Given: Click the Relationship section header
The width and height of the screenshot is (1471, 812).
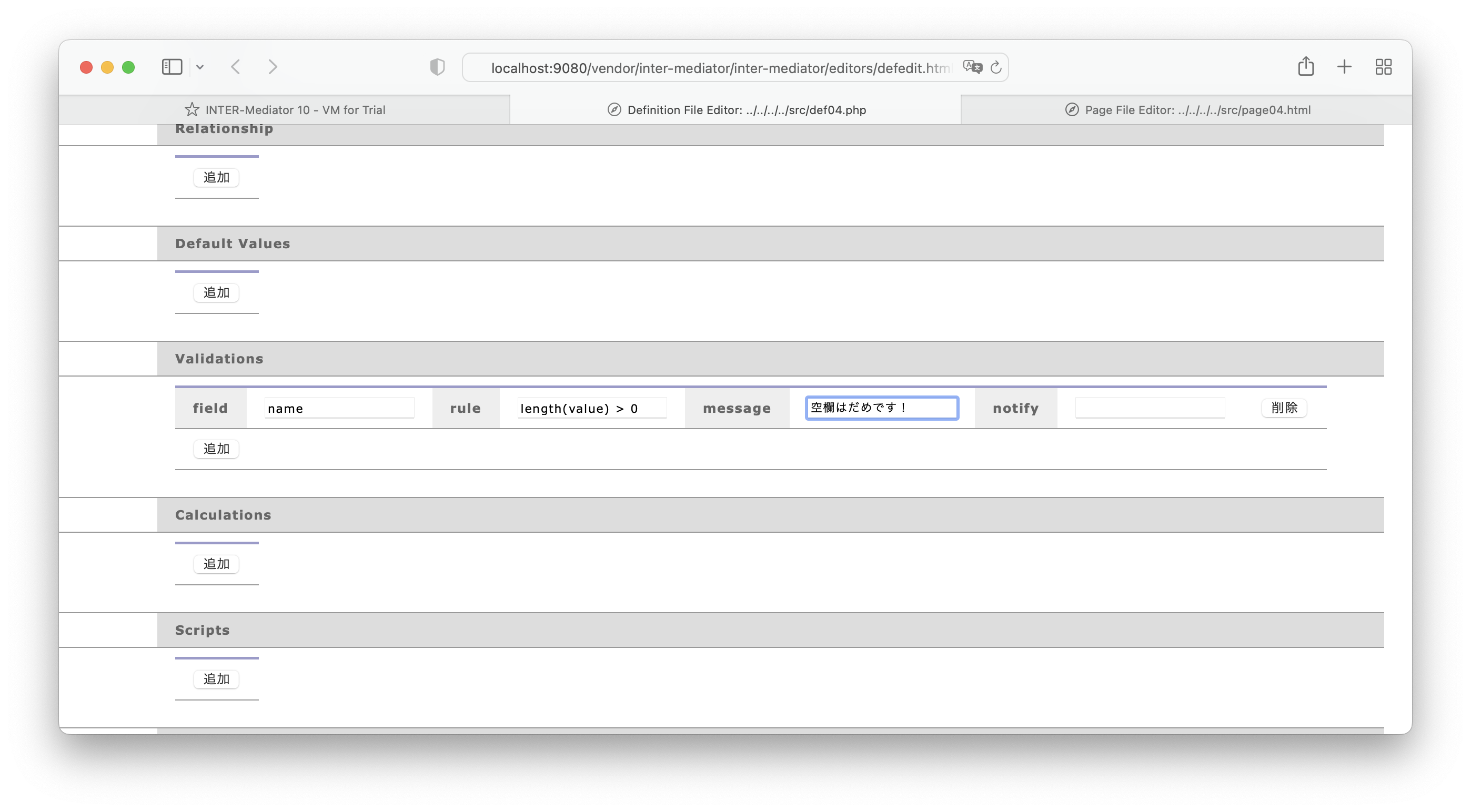Looking at the screenshot, I should pyautogui.click(x=770, y=135).
